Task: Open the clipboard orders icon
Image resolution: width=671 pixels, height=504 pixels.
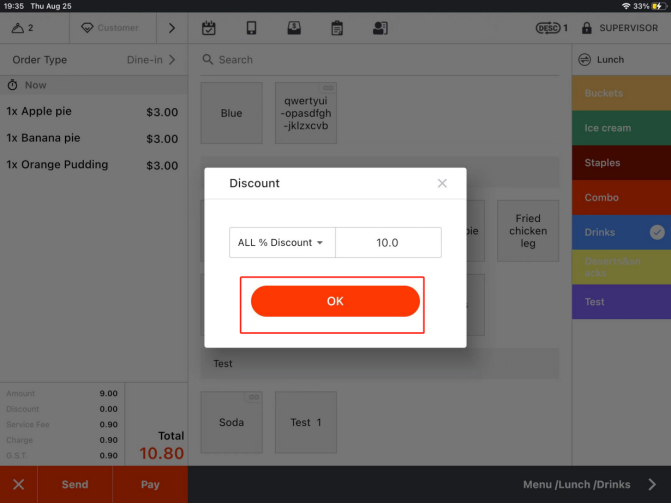Action: pos(337,28)
